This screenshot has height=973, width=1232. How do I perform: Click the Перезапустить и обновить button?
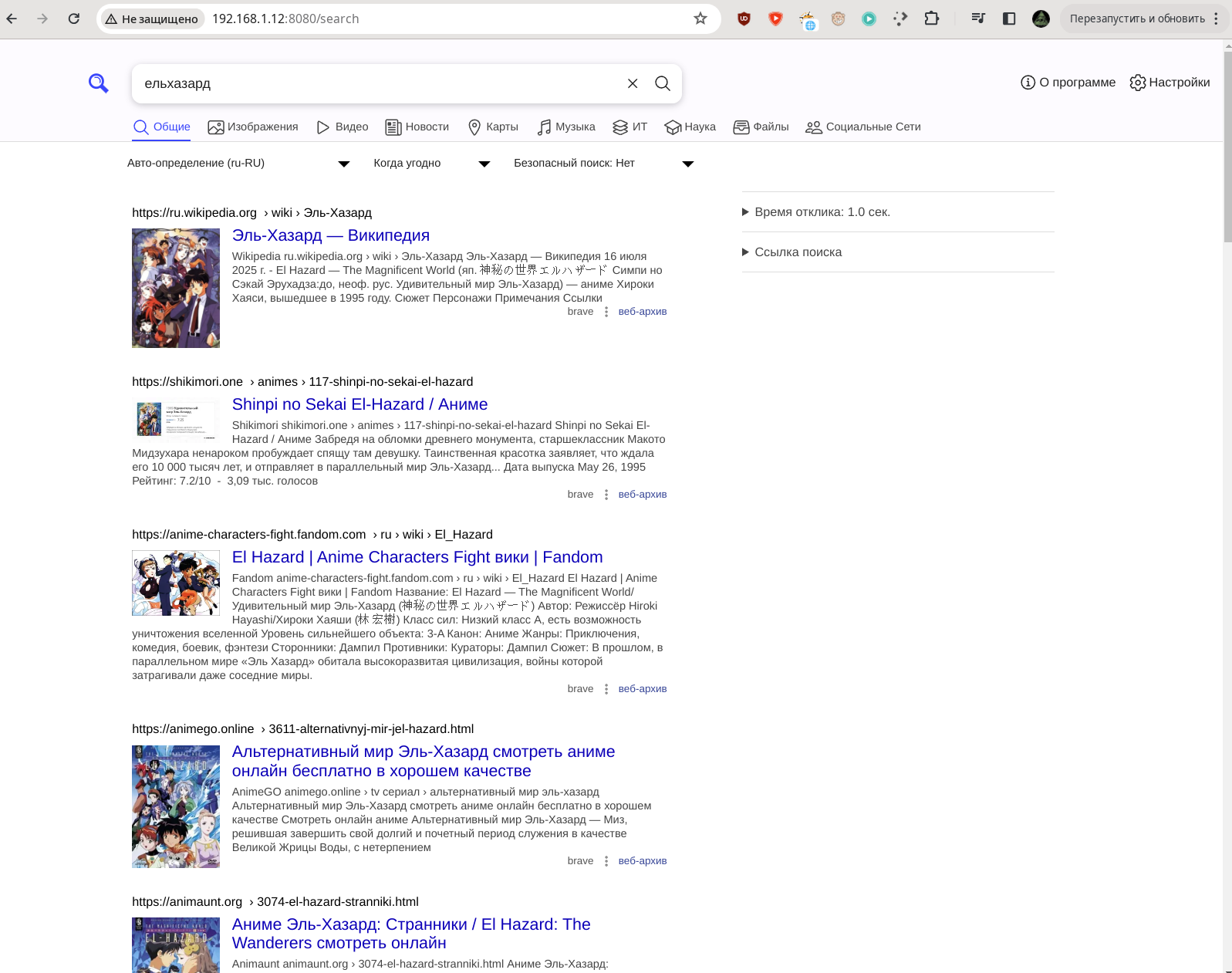coord(1136,19)
